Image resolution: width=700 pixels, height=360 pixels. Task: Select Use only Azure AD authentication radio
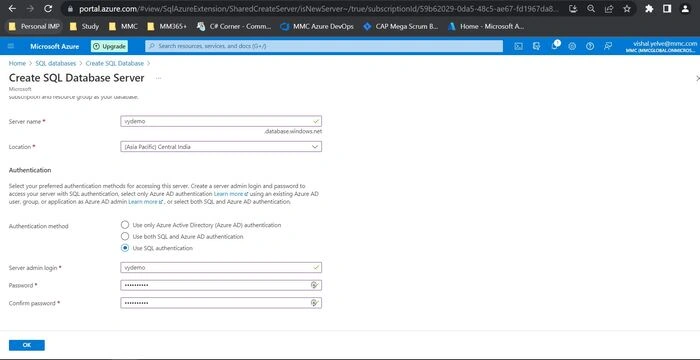tap(125, 225)
